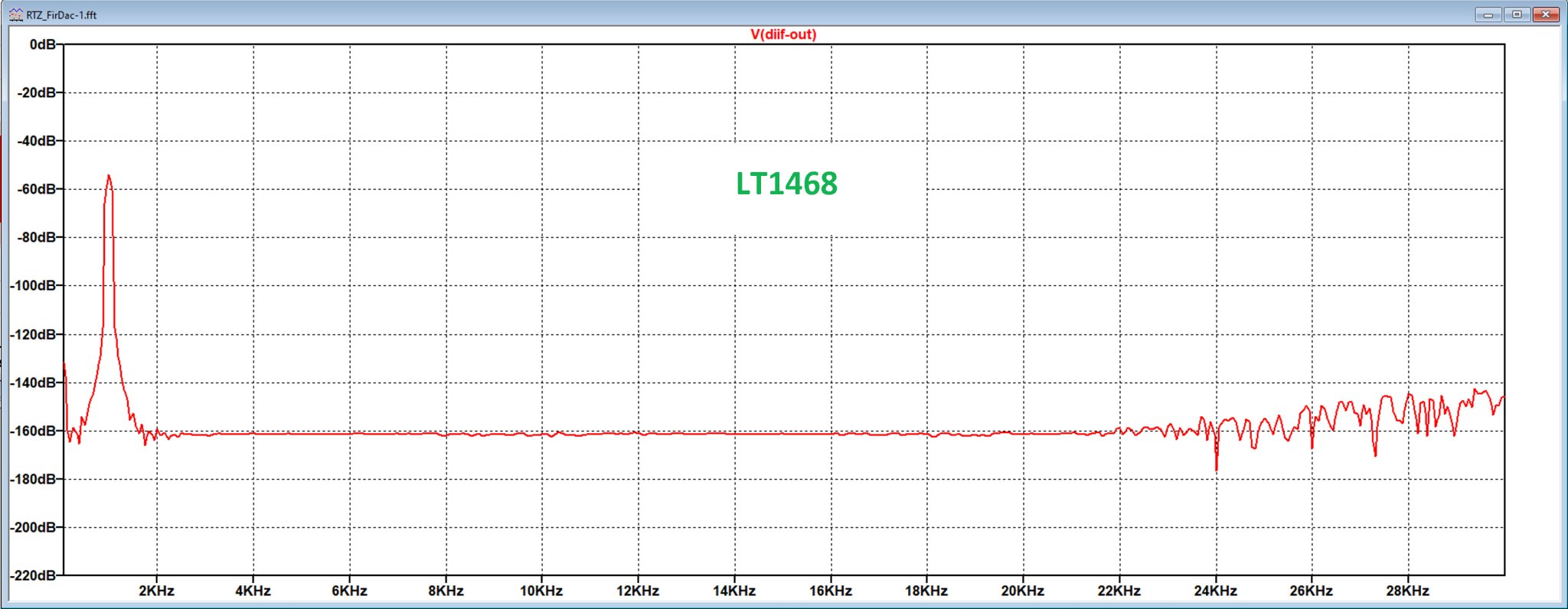
Task: Click the green LT1468 annotation text
Action: coord(786,184)
